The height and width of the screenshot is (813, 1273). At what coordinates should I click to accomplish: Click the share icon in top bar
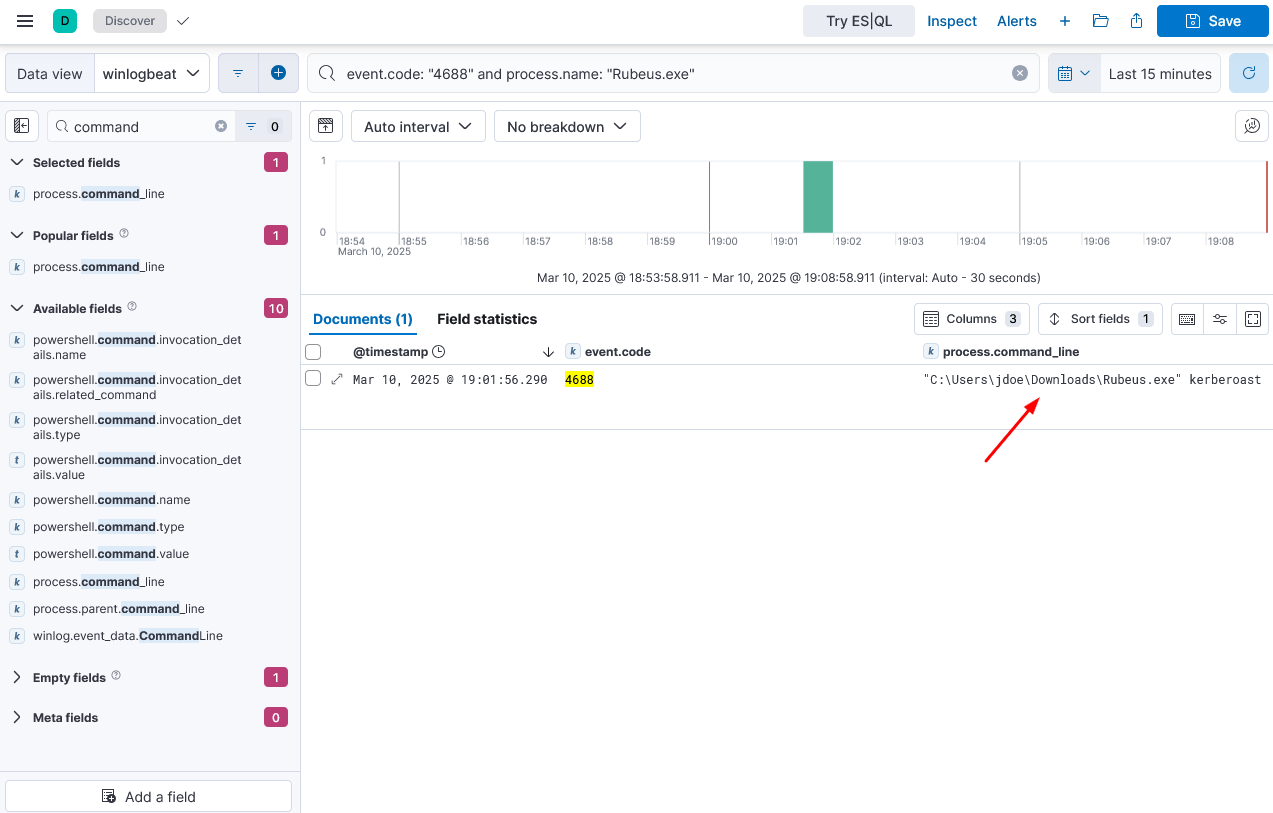pyautogui.click(x=1136, y=21)
